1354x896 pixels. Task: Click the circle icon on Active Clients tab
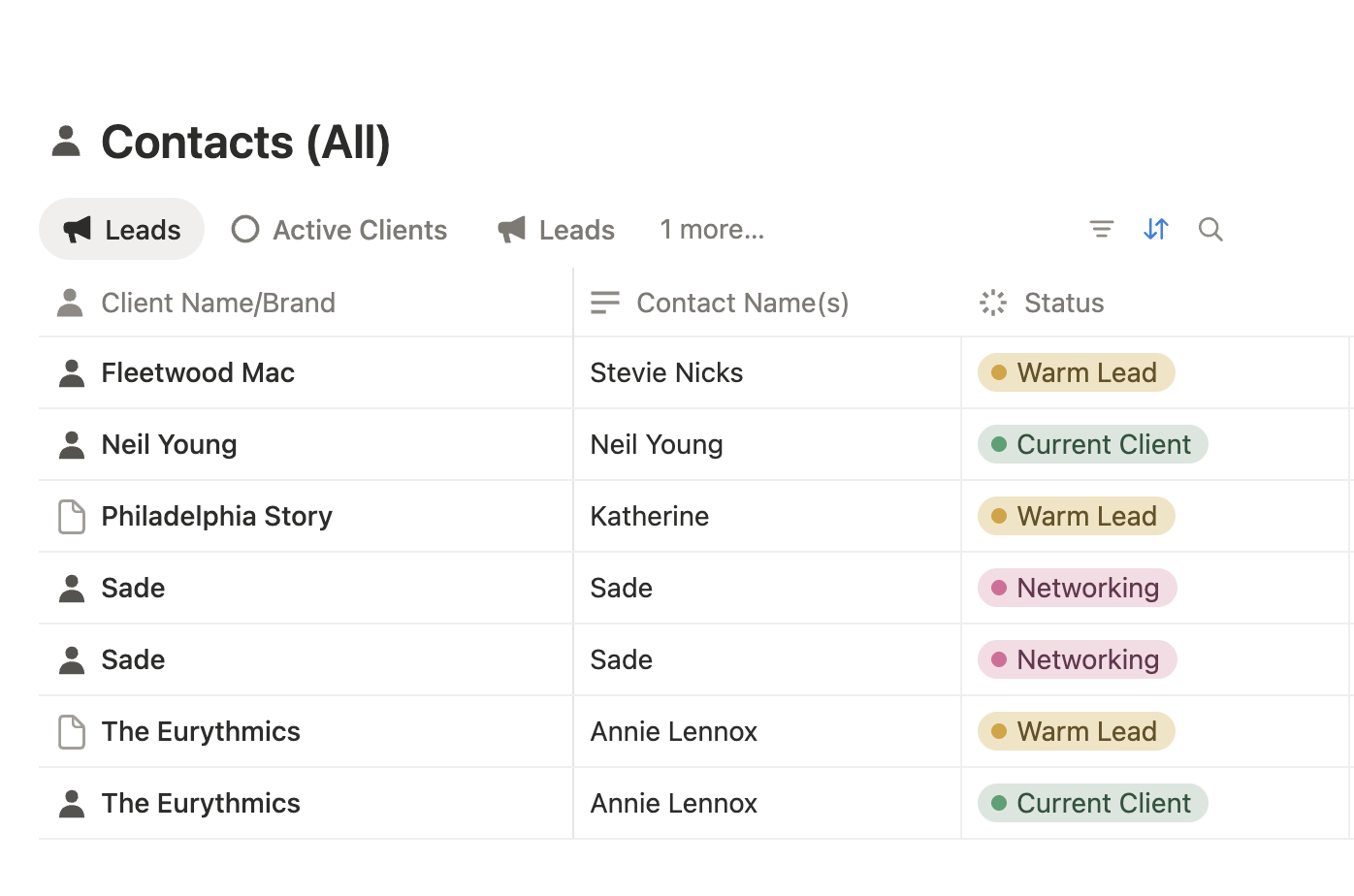245,229
